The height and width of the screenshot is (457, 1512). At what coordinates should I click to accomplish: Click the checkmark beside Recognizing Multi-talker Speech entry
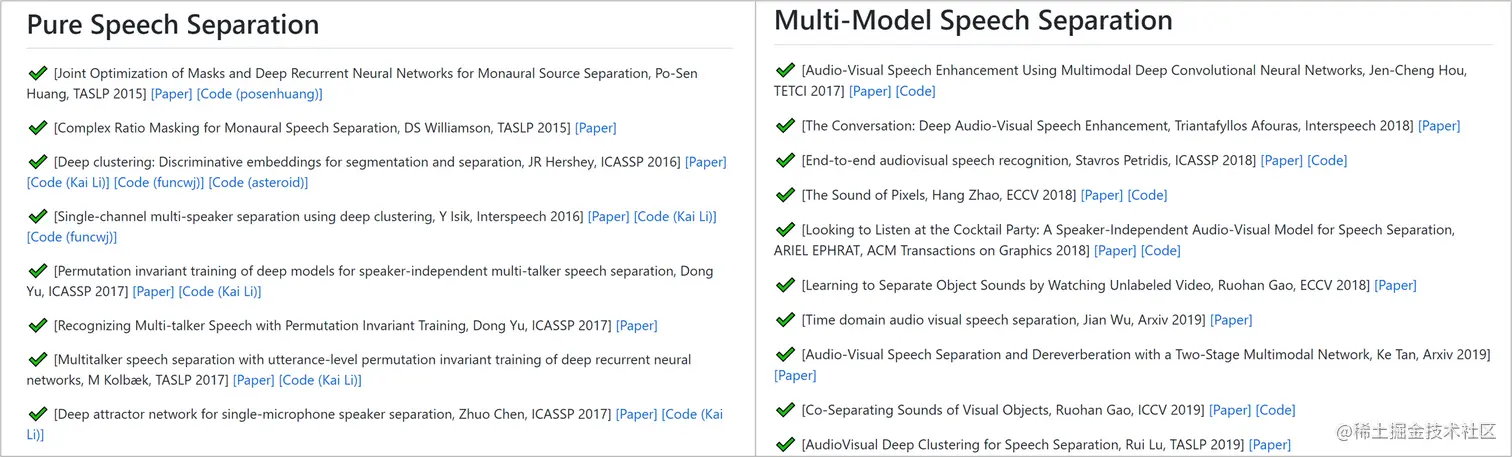tap(38, 325)
